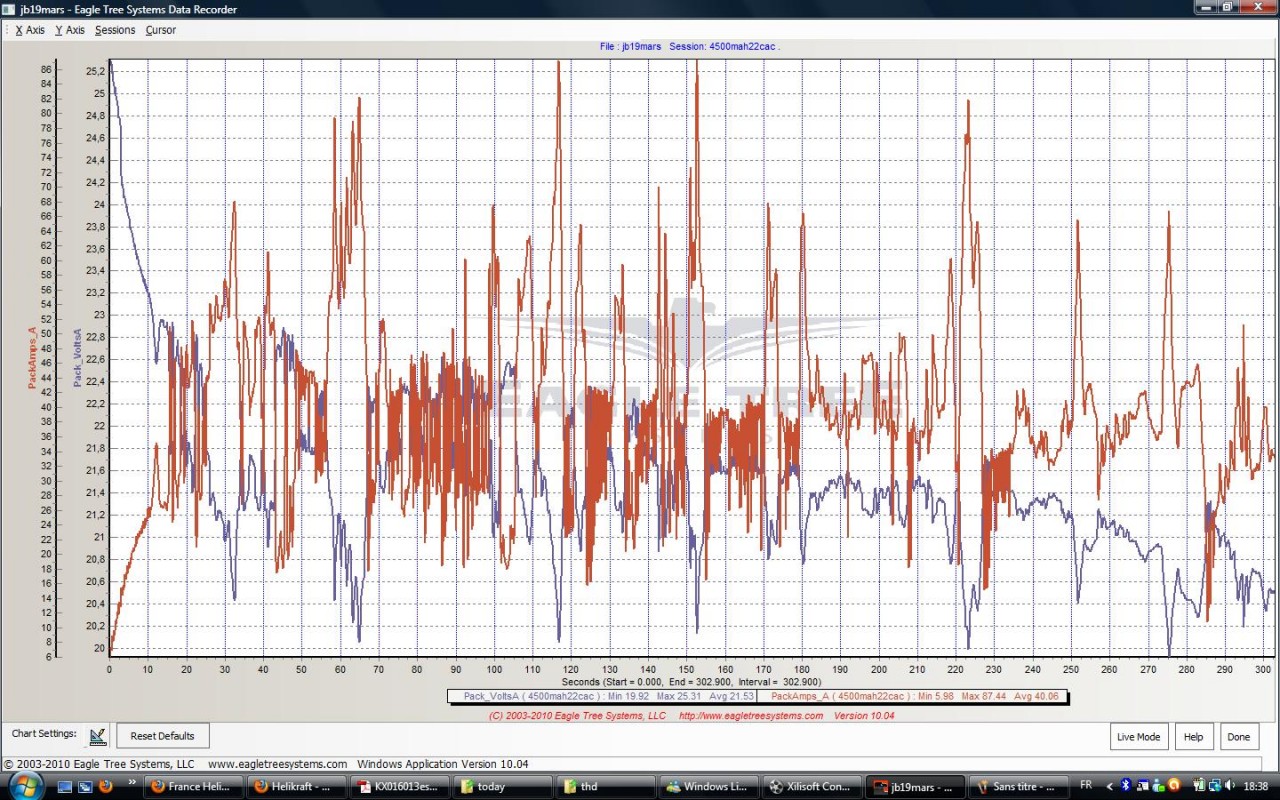The height and width of the screenshot is (800, 1280).
Task: Click the FR language indicator
Action: (1087, 786)
